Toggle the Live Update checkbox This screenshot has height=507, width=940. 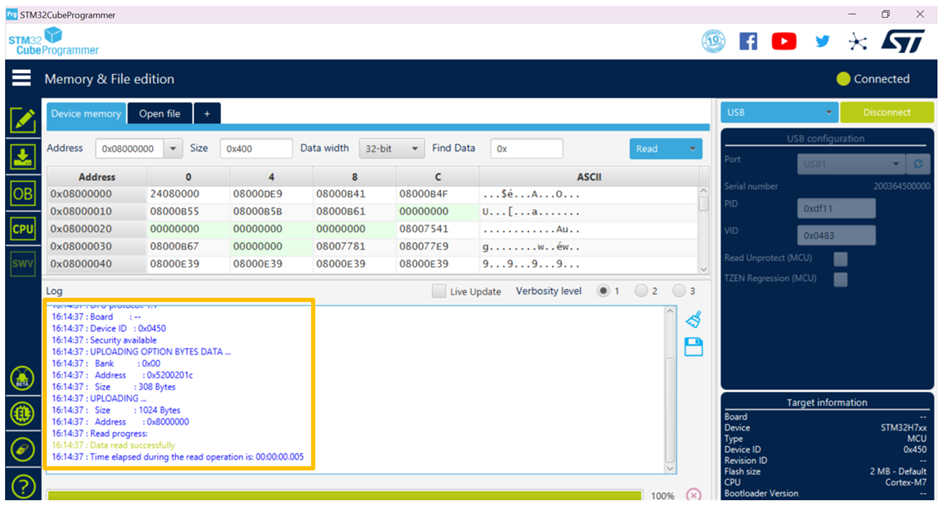pyautogui.click(x=439, y=291)
